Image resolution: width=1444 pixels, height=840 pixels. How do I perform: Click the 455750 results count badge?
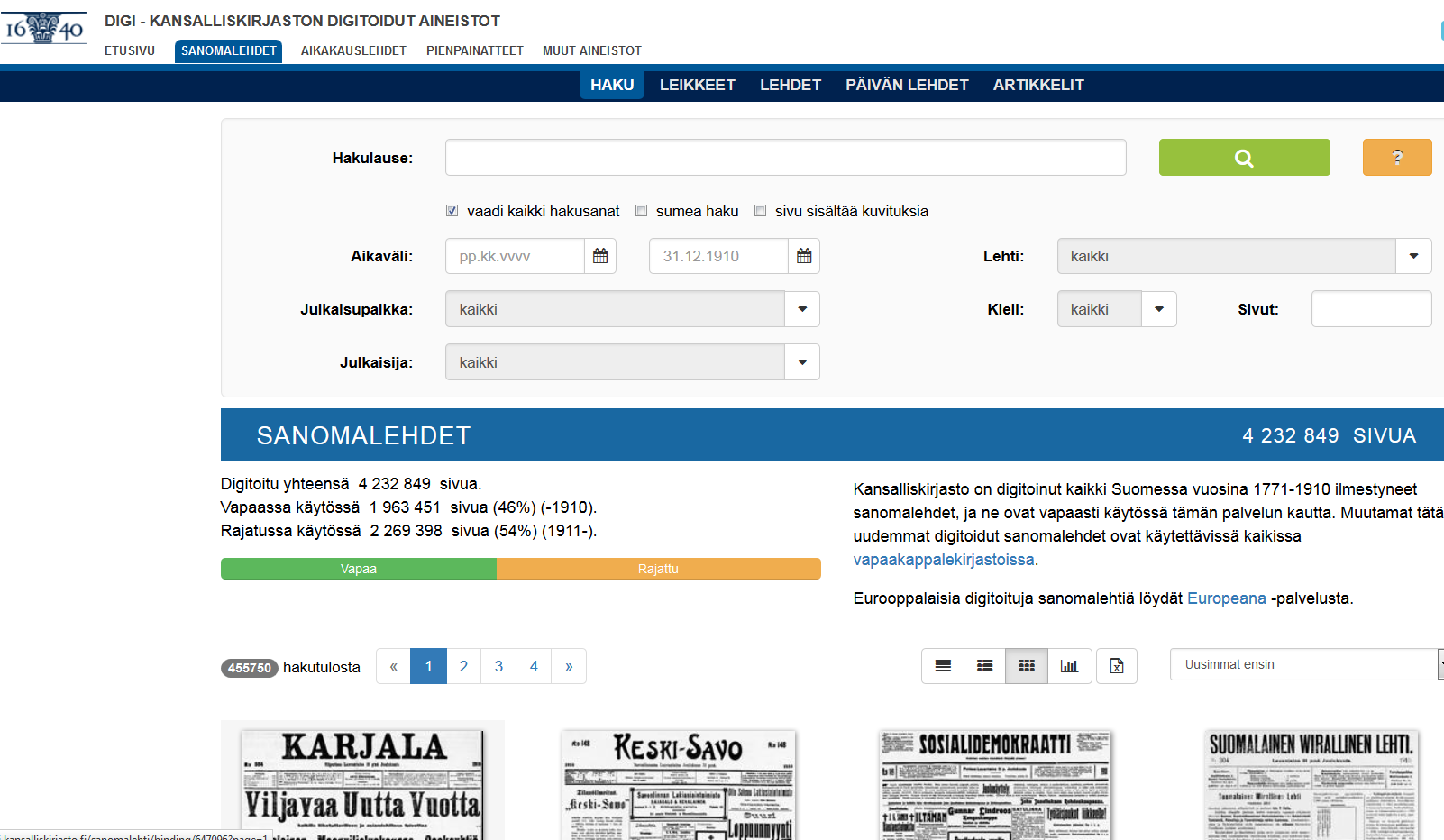click(x=250, y=668)
